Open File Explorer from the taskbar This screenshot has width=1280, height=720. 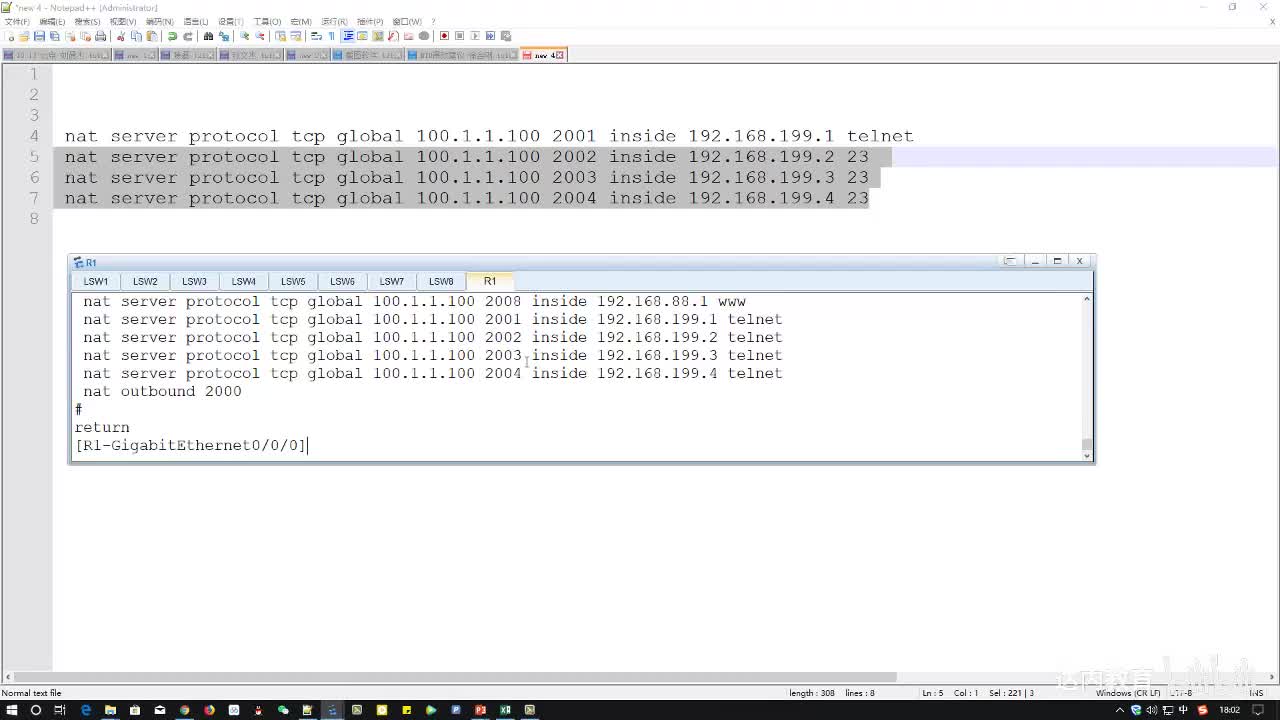tap(110, 710)
